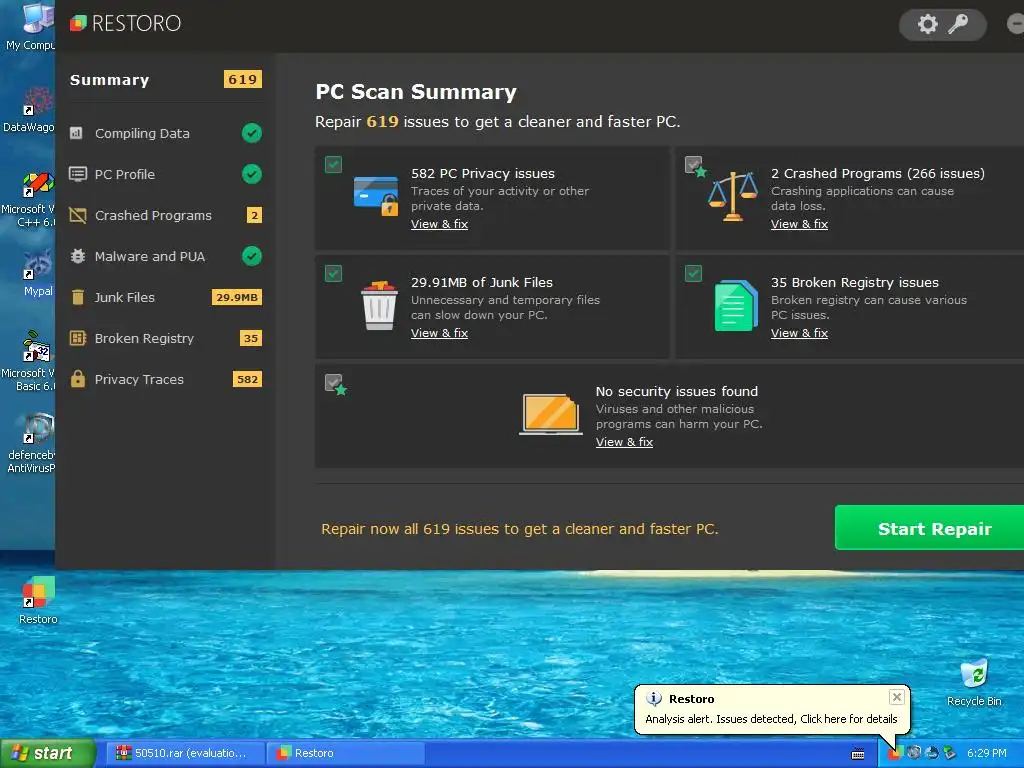Open Restoro settings gear icon
The image size is (1024, 768).
[927, 24]
